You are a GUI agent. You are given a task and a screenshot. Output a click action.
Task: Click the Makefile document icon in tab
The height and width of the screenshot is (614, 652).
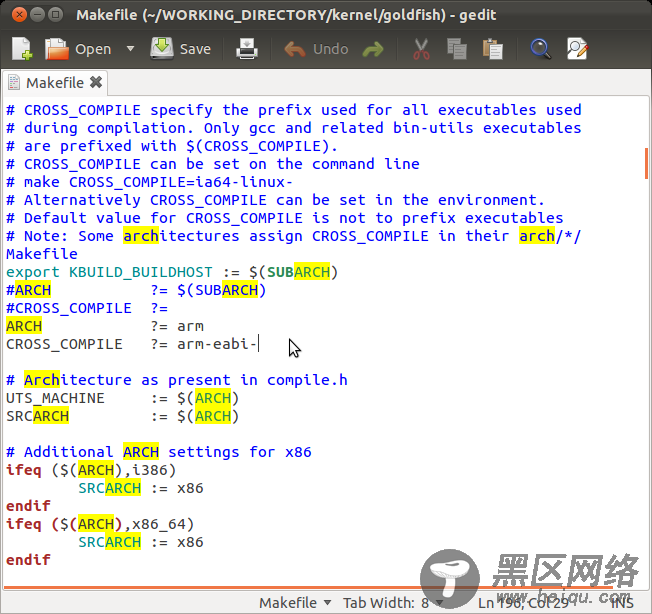pyautogui.click(x=14, y=82)
